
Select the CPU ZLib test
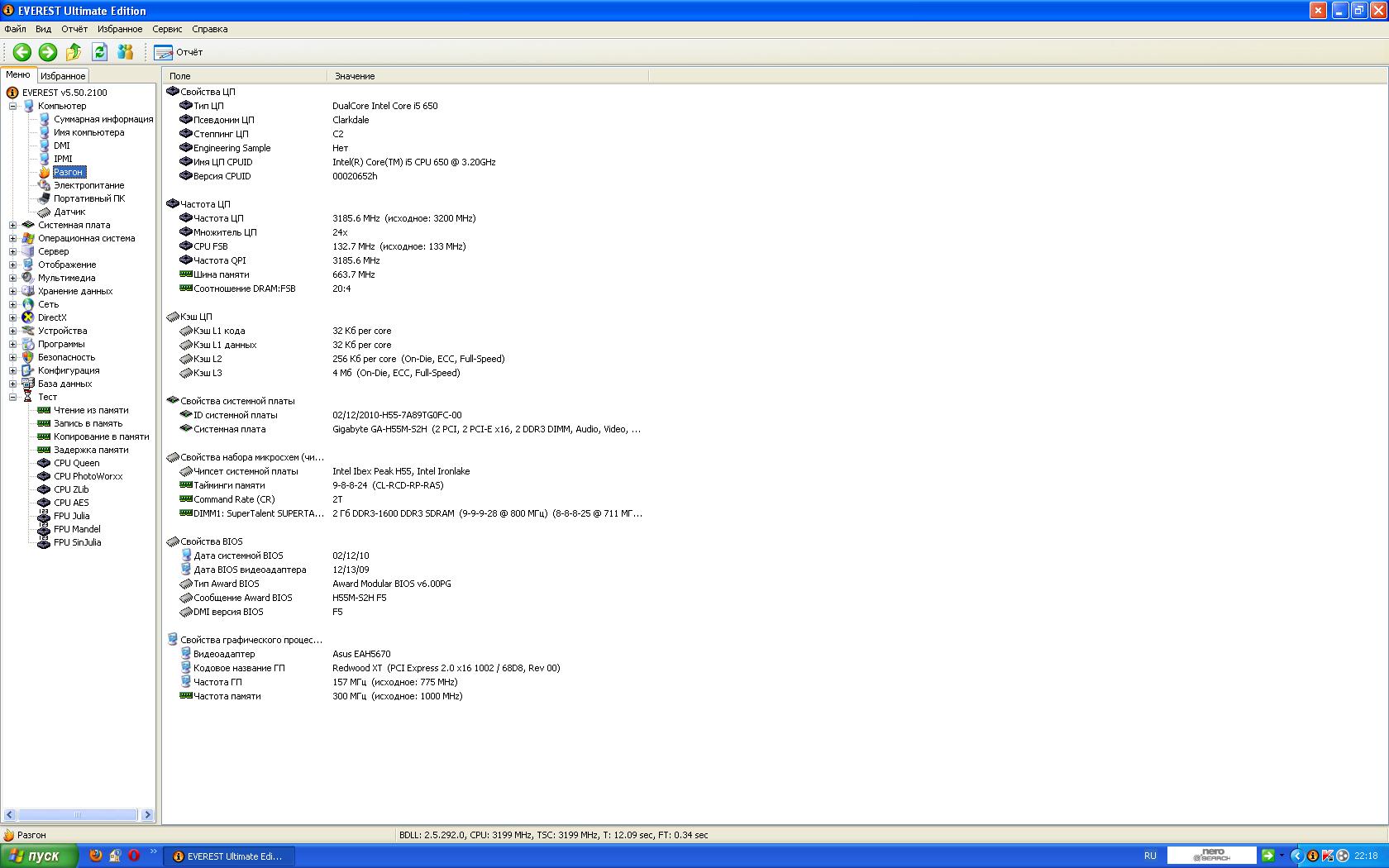click(x=71, y=489)
